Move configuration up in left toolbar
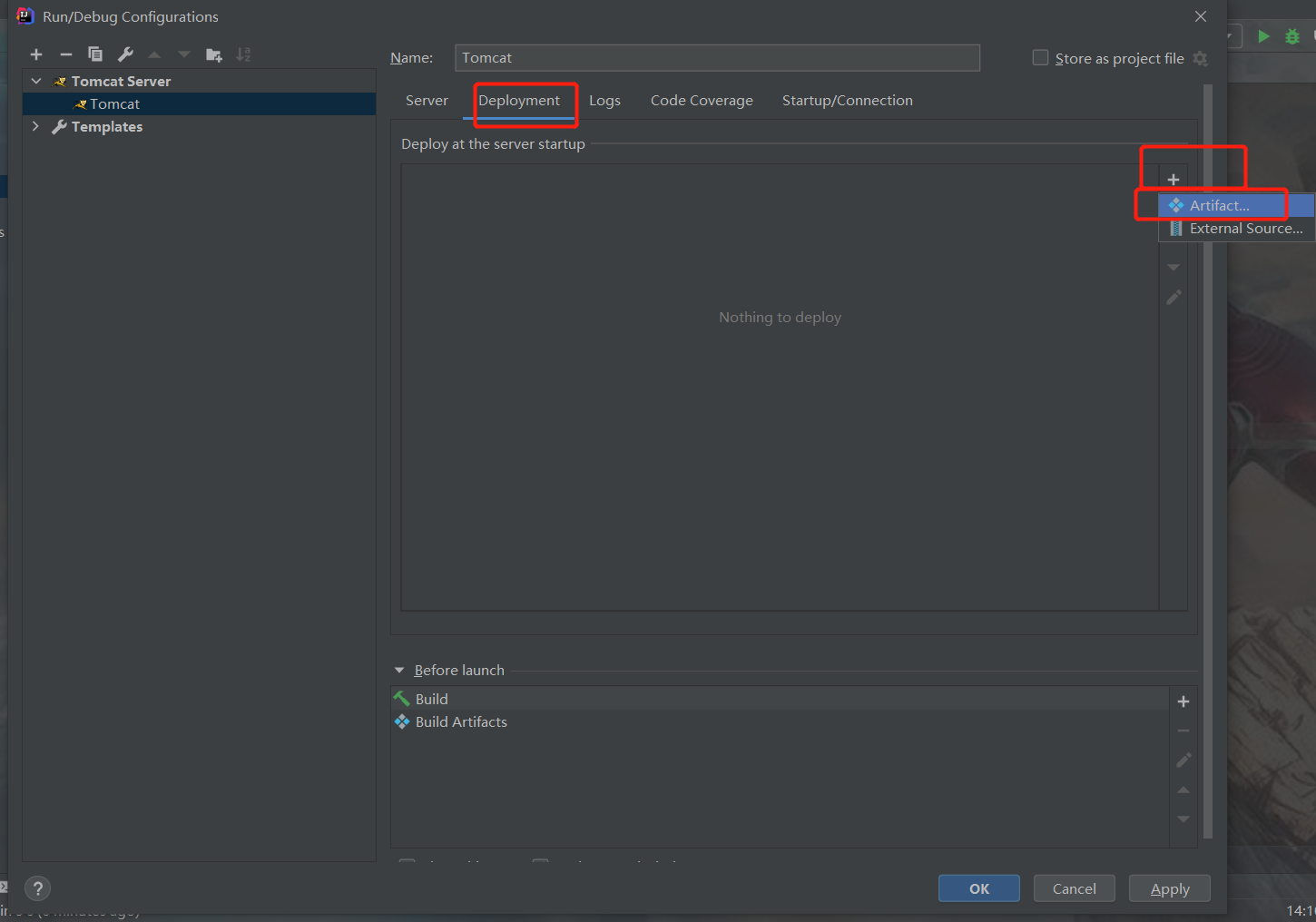Screen dimensions: 1316x922 pyautogui.click(x=154, y=54)
